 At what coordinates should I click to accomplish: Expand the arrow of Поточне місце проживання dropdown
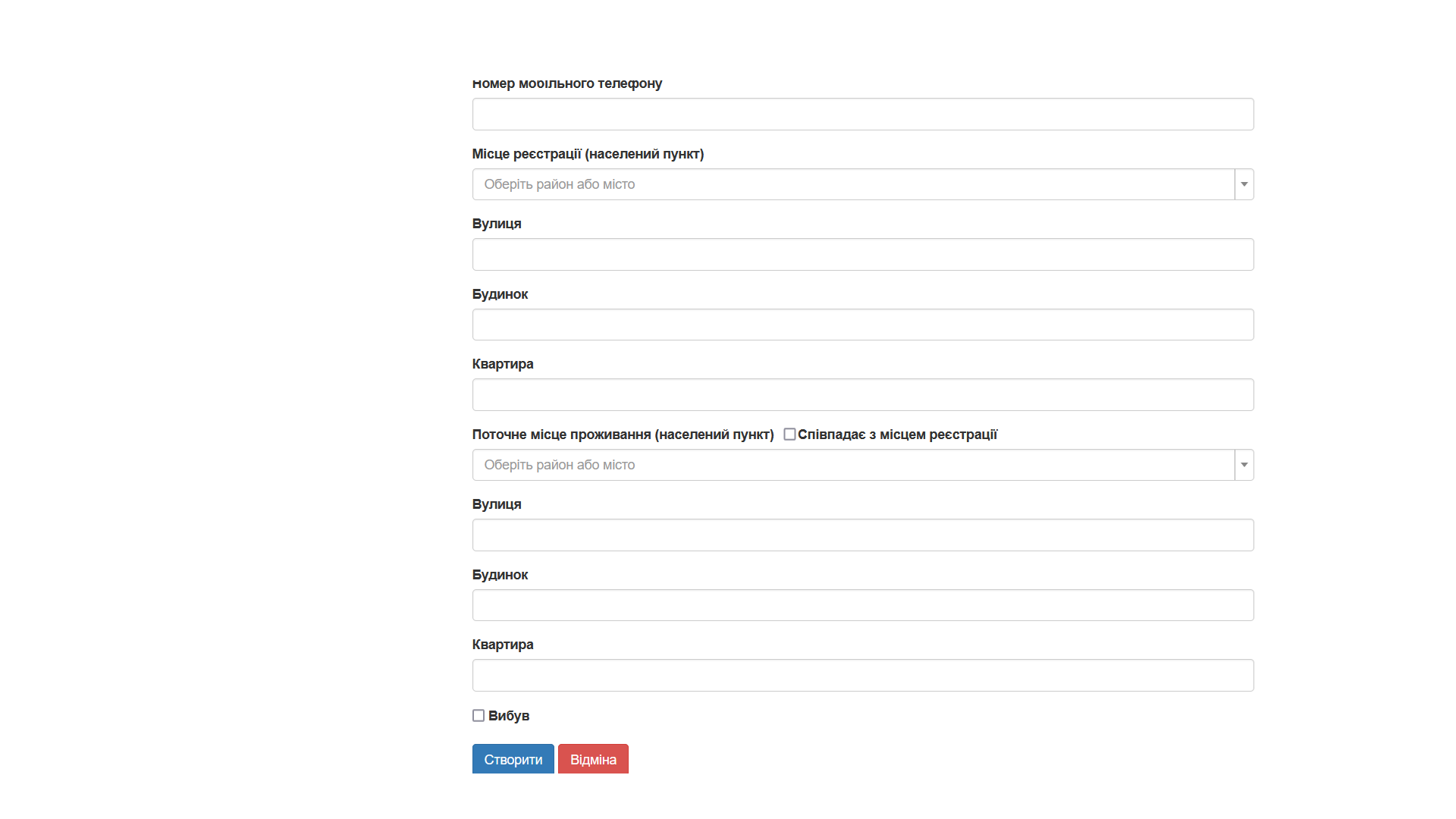[x=1244, y=465]
